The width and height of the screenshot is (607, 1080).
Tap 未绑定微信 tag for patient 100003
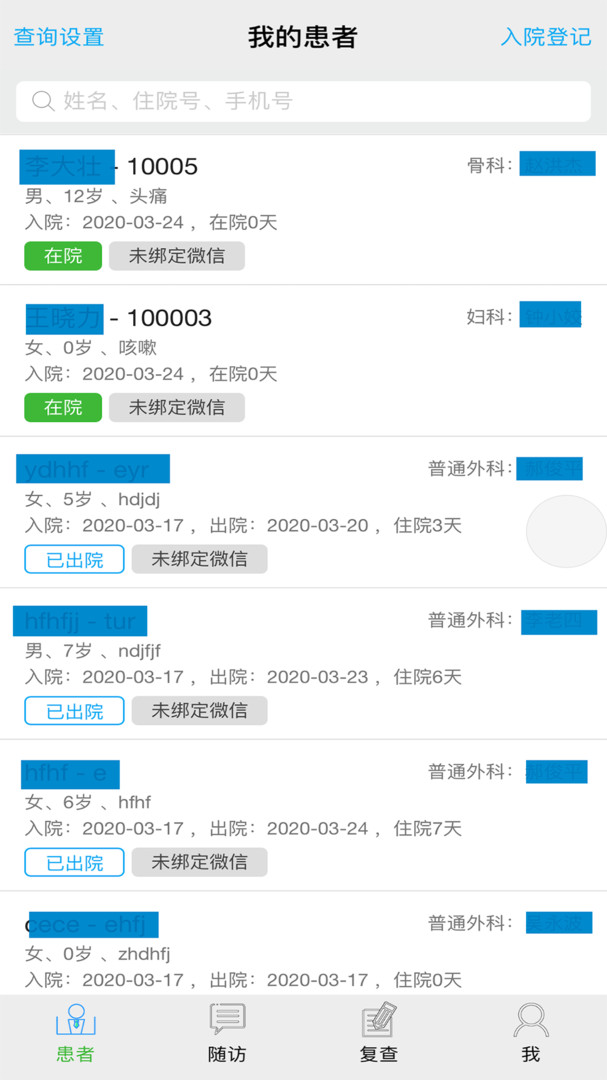(177, 407)
